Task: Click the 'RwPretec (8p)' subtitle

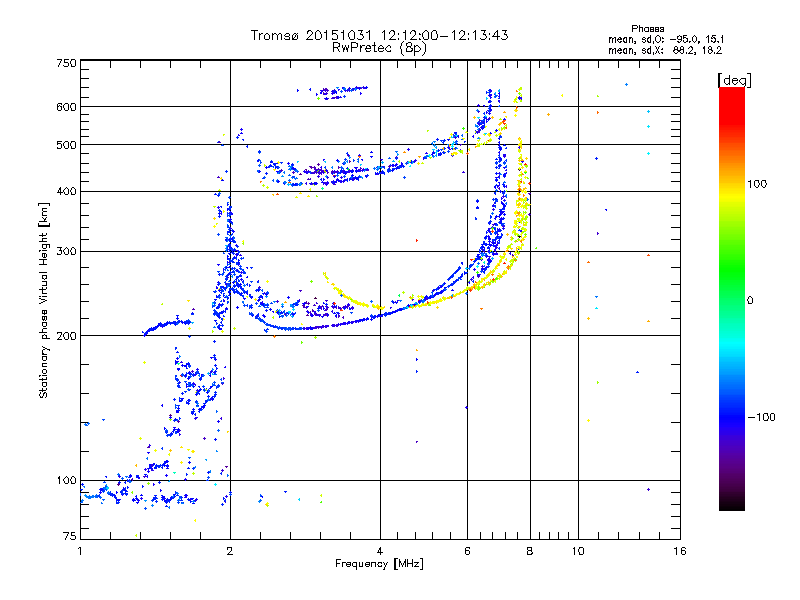Action: [379, 48]
